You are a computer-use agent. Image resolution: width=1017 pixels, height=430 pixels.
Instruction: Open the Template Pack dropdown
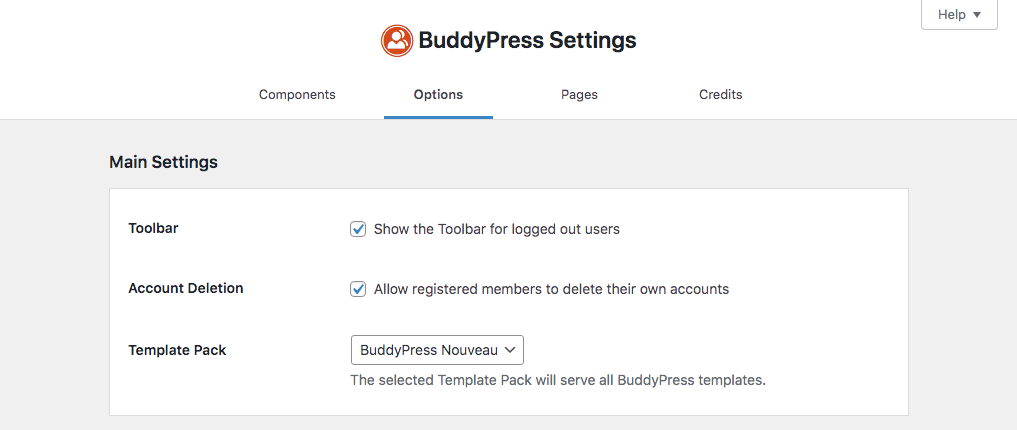tap(437, 350)
